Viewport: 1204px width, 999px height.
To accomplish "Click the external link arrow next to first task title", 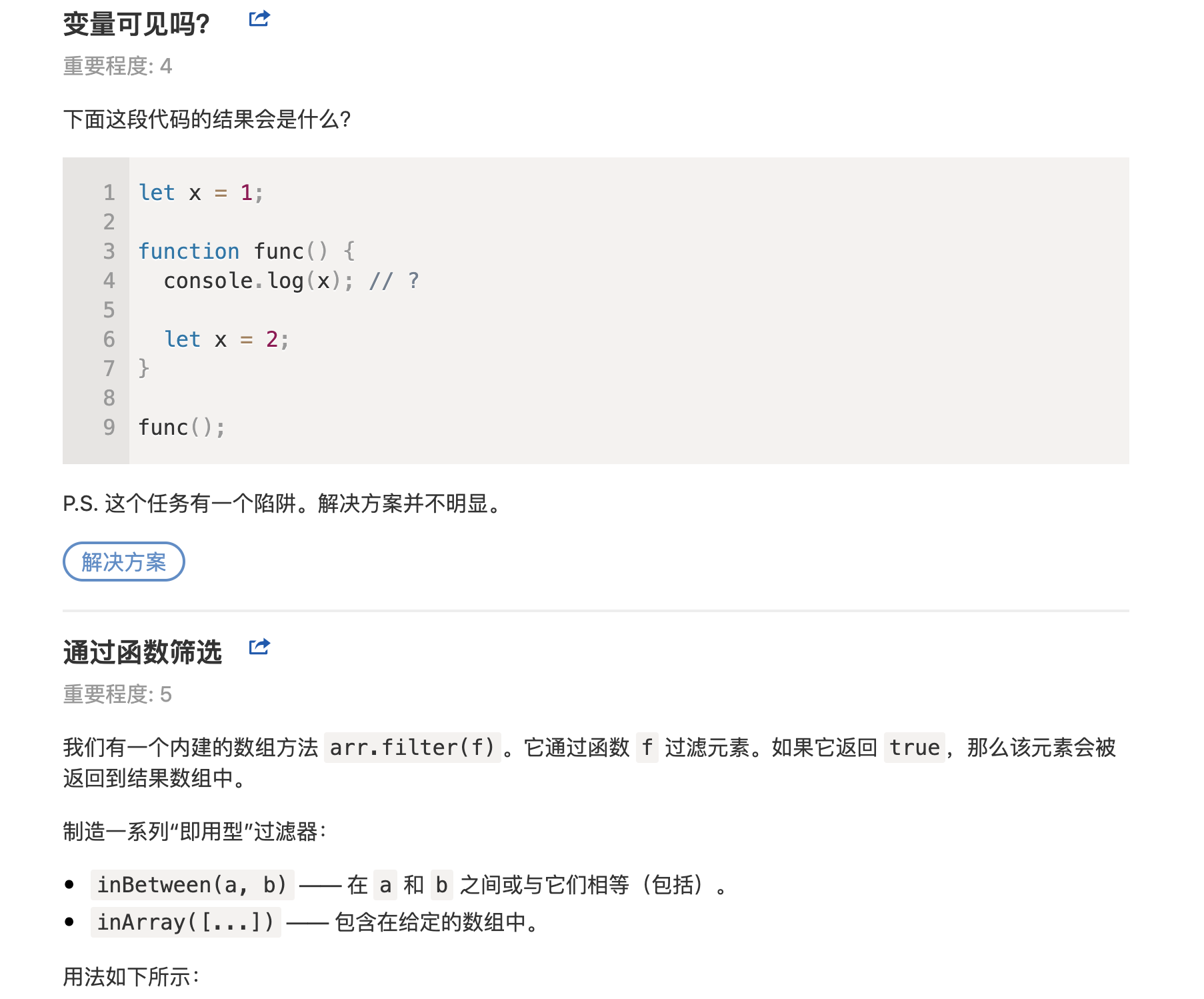I will (x=259, y=19).
